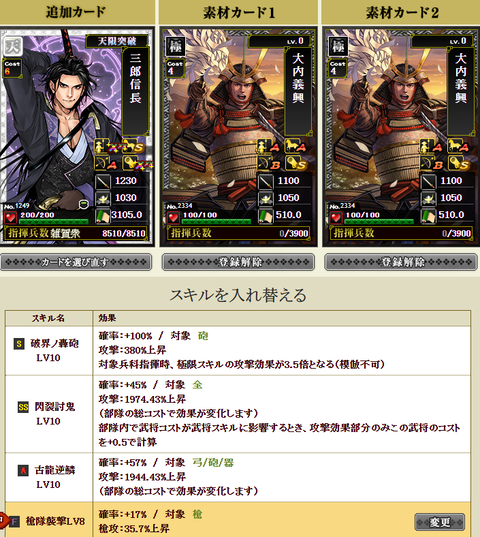Click the A rank icon beside 古龍逆鱗
Screen dimensions: 480x537
click(23, 471)
